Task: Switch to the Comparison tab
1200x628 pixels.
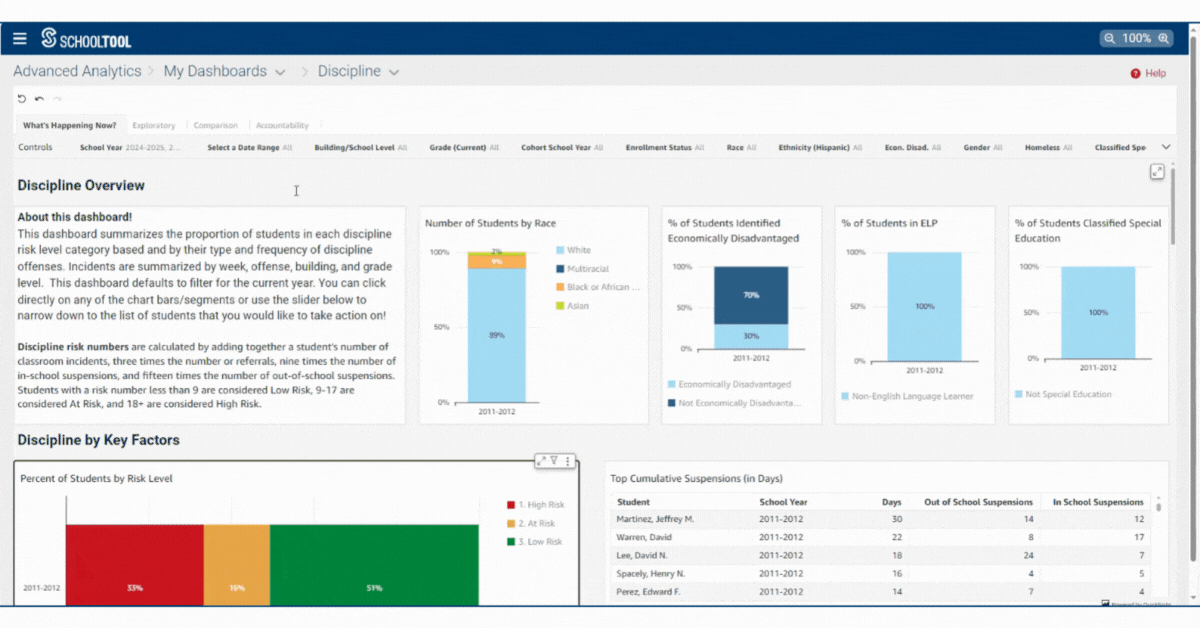Action: point(216,126)
